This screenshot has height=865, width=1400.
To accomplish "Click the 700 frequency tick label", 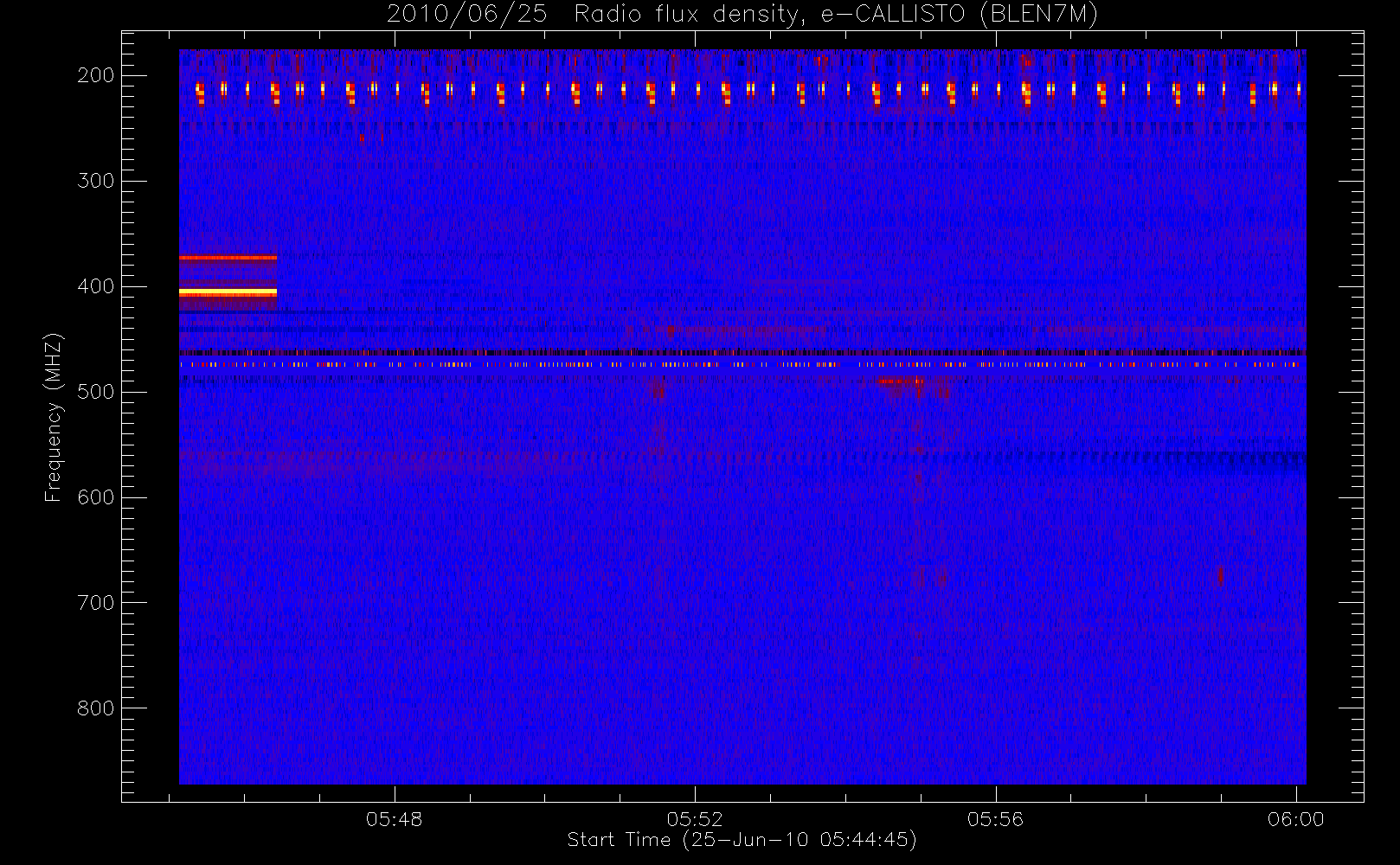I will [96, 603].
